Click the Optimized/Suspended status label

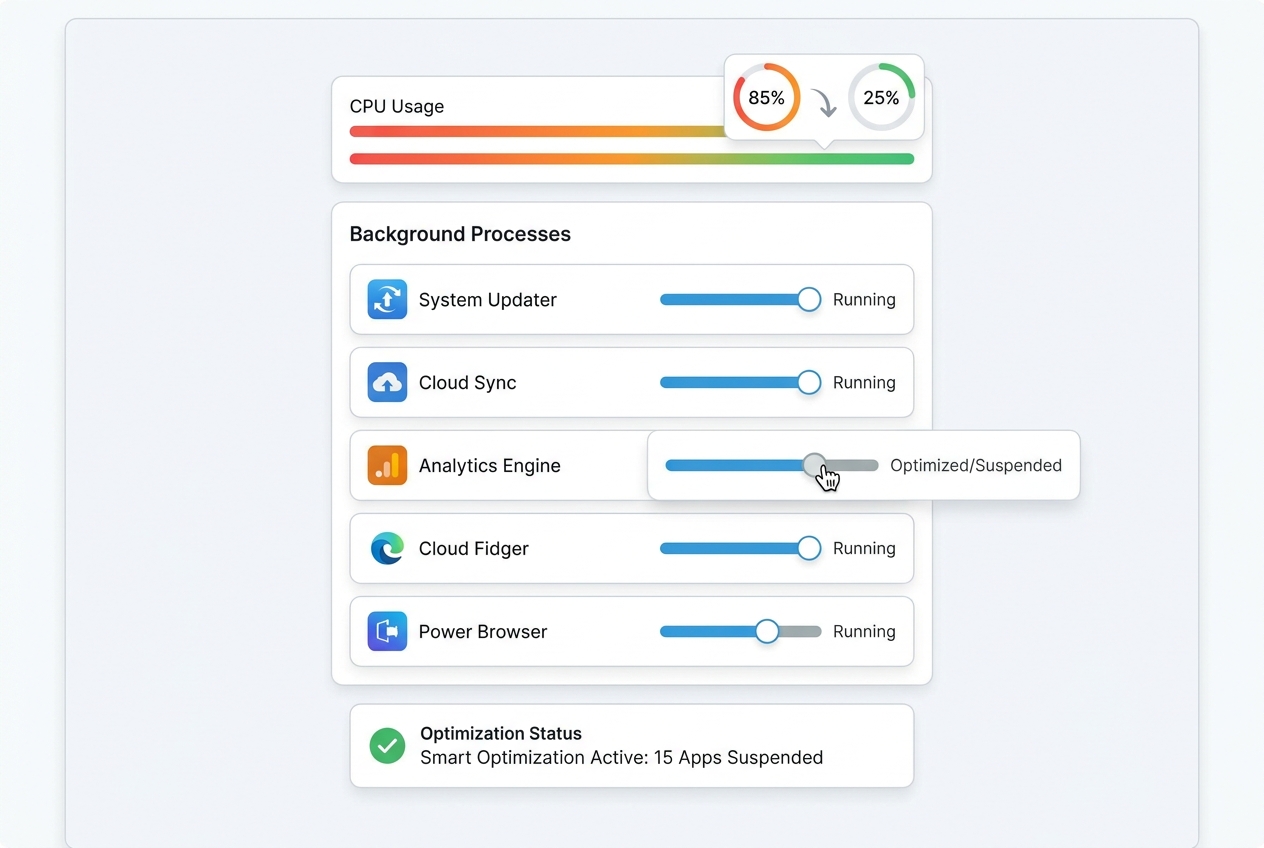click(976, 465)
